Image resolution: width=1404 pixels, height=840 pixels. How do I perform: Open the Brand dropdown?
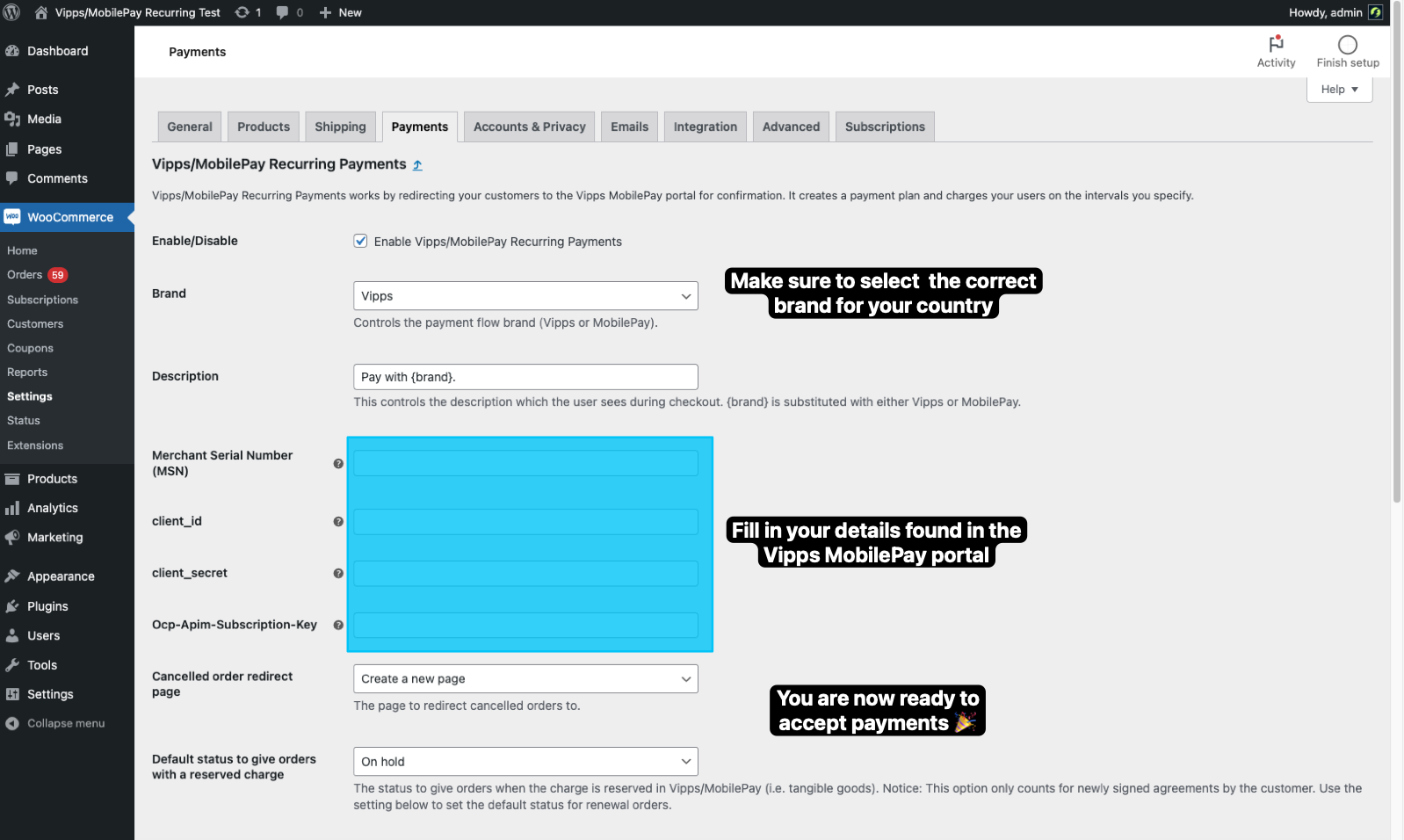(x=525, y=296)
